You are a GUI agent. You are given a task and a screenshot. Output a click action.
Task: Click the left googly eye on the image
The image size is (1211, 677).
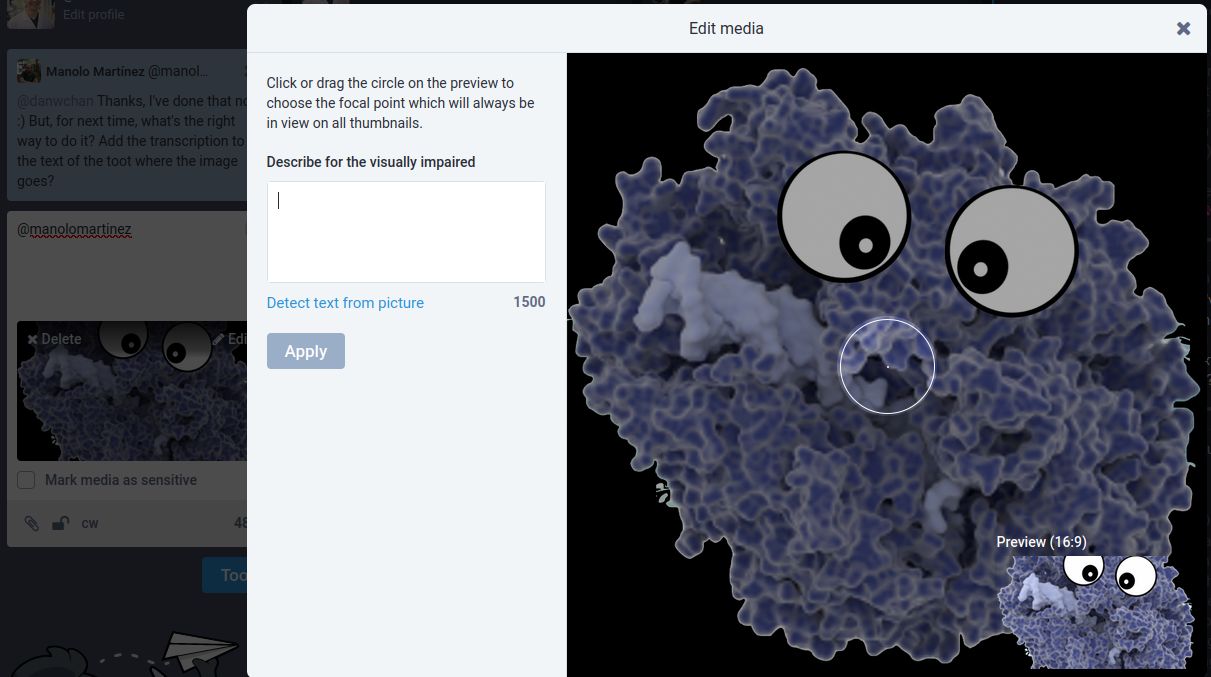point(844,217)
